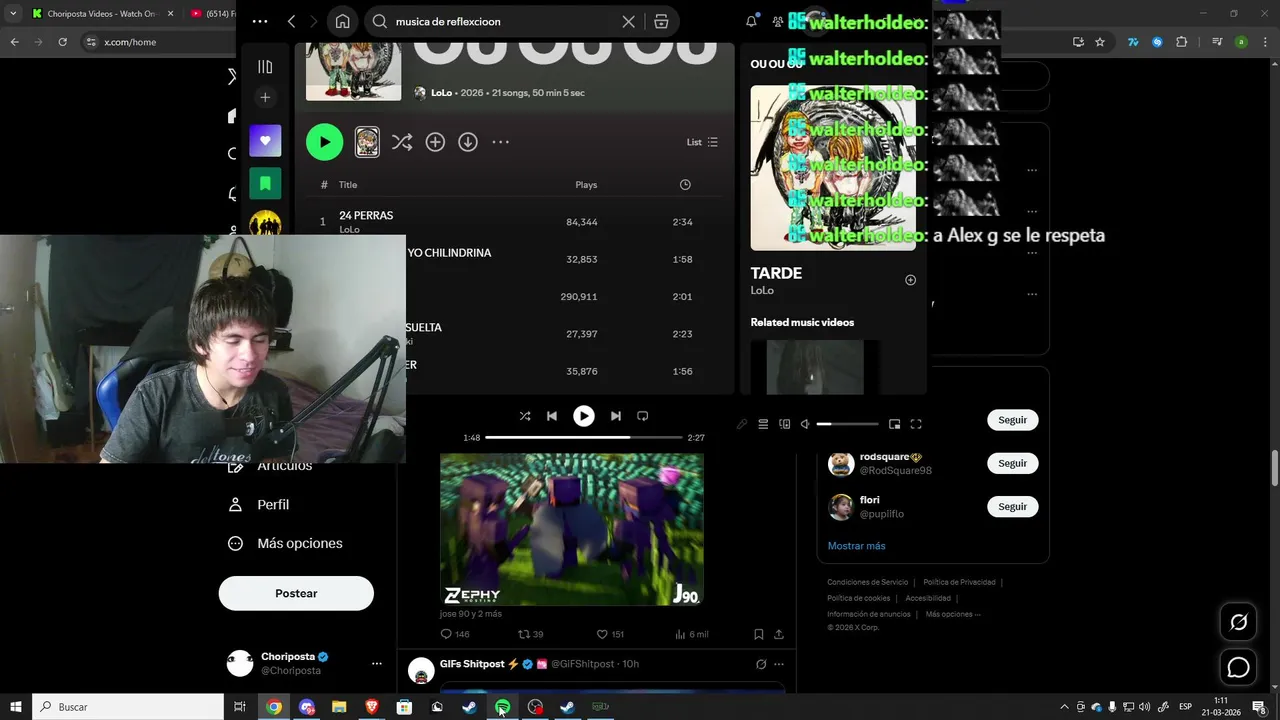The image size is (1280, 720).
Task: Expand Your Library sidebar icon
Action: [x=265, y=67]
